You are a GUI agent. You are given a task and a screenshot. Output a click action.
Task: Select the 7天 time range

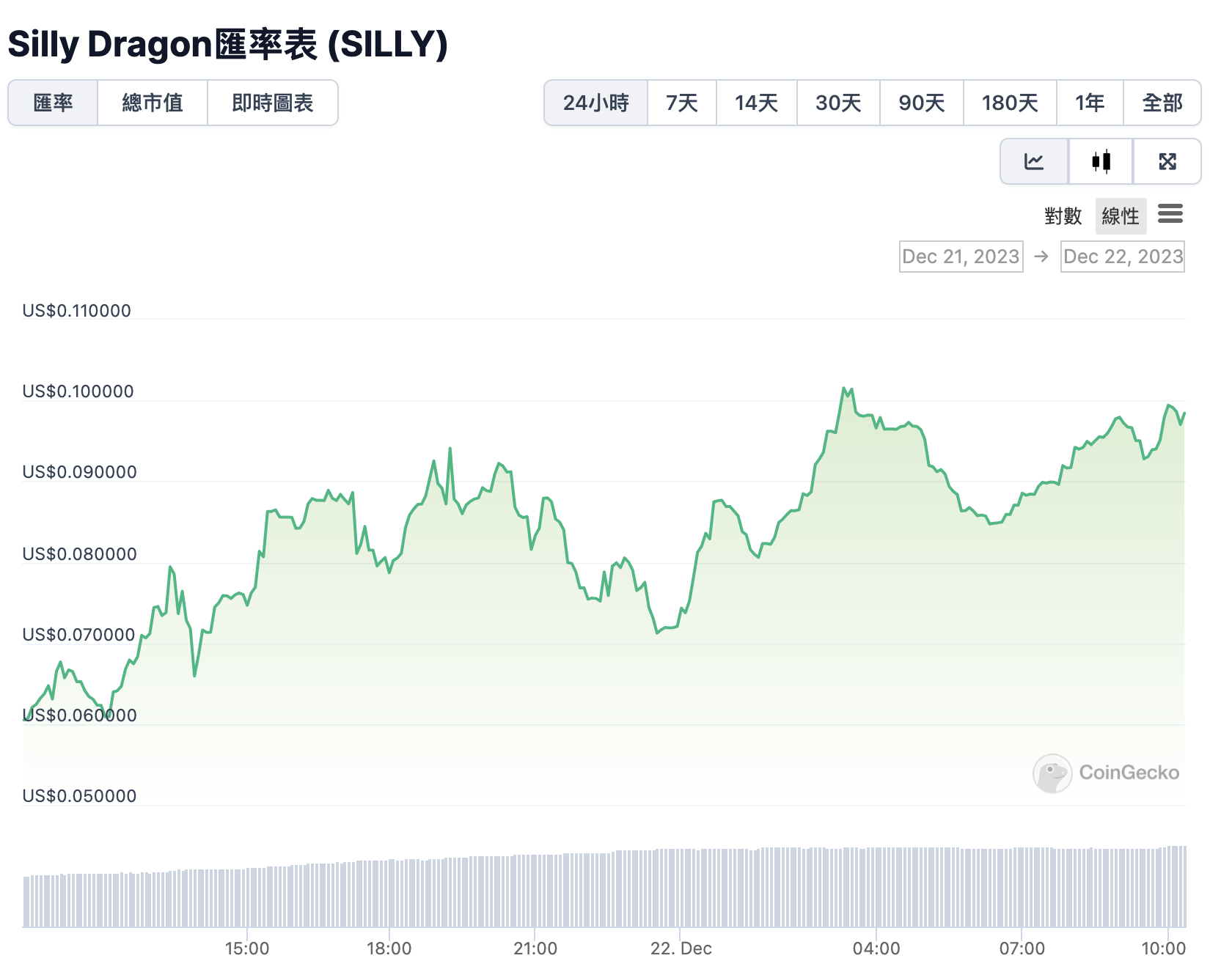(x=681, y=103)
